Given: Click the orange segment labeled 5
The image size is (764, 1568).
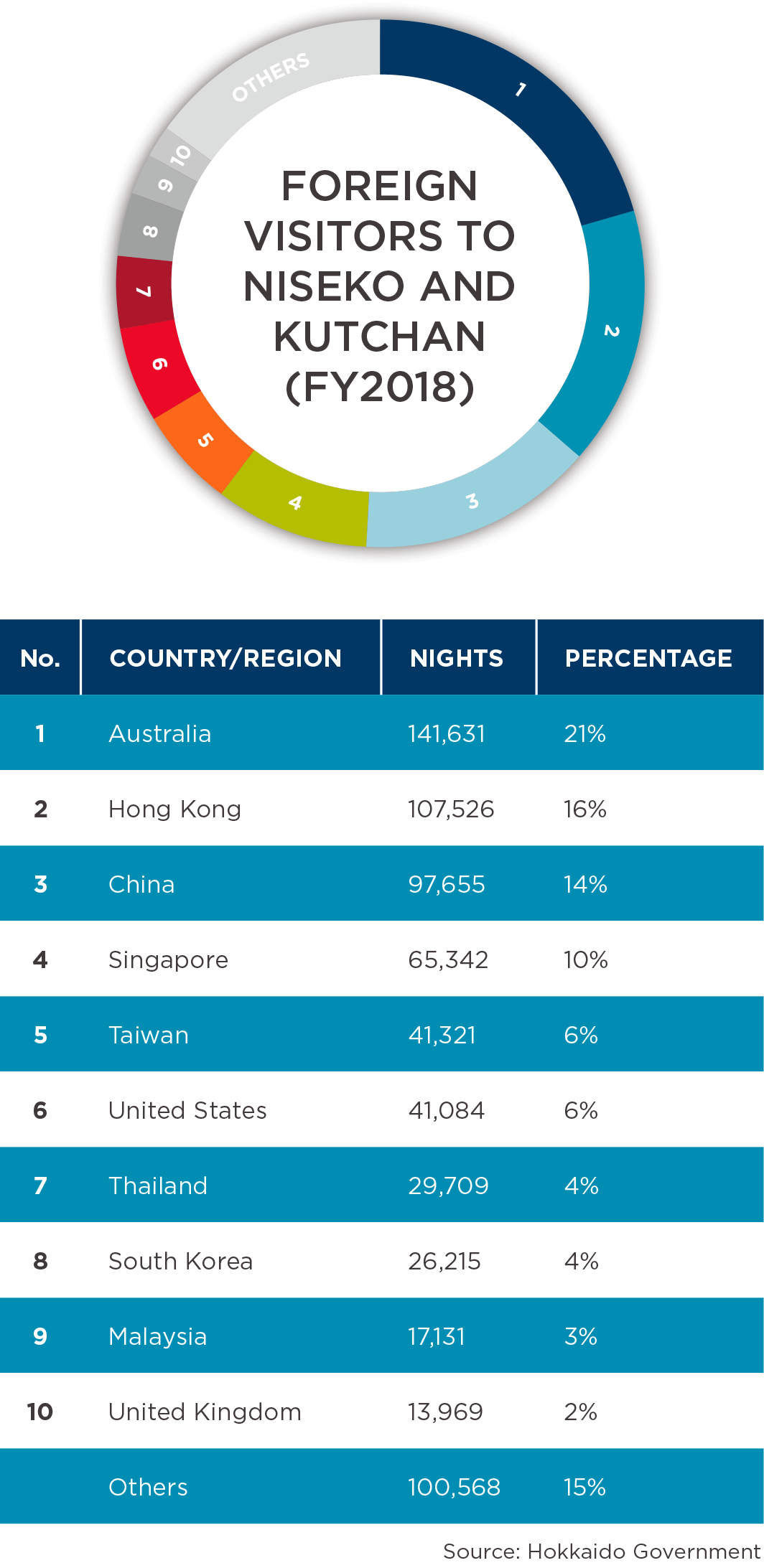Looking at the screenshot, I should (205, 440).
